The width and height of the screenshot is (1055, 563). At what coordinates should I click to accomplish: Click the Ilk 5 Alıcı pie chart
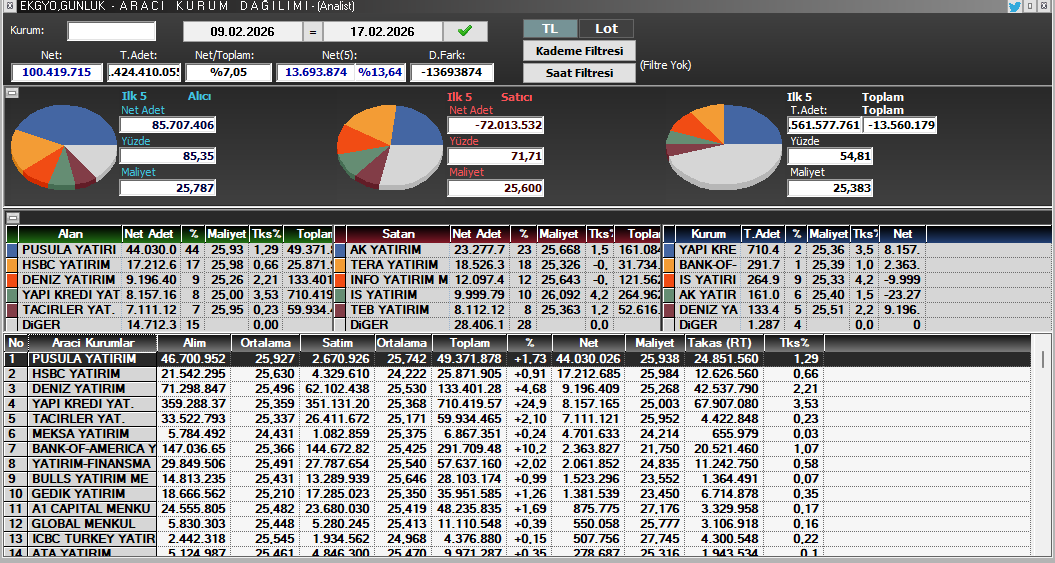pyautogui.click(x=63, y=147)
